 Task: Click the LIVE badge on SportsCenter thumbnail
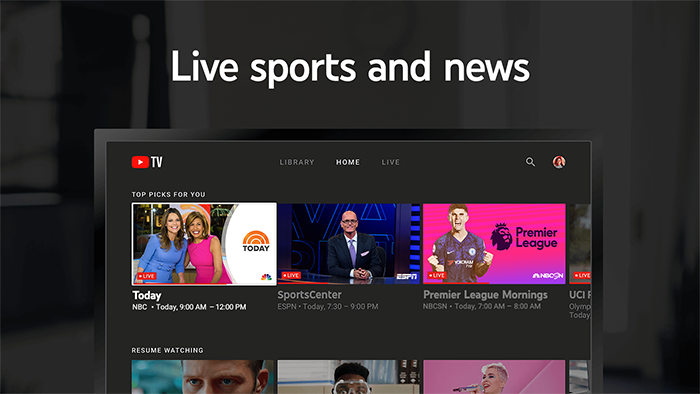[291, 275]
